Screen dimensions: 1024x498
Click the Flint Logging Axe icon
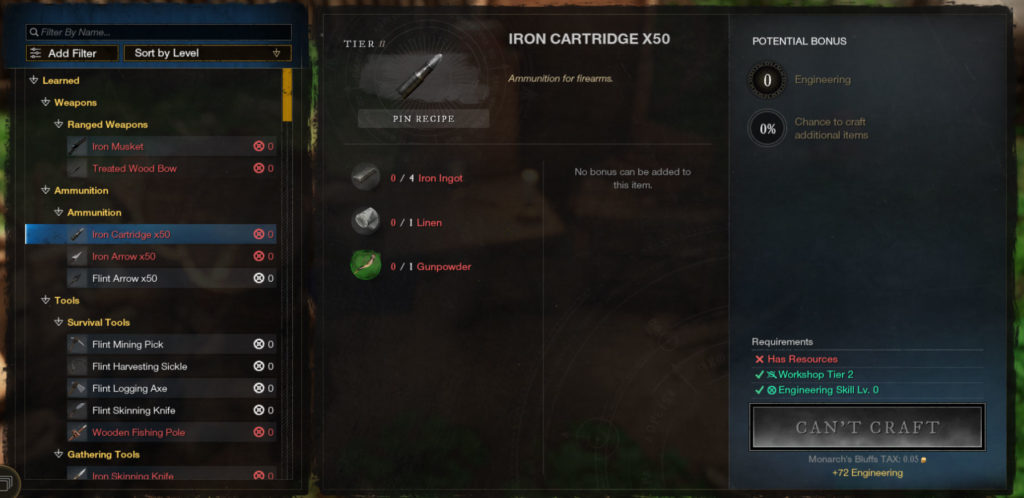[77, 388]
